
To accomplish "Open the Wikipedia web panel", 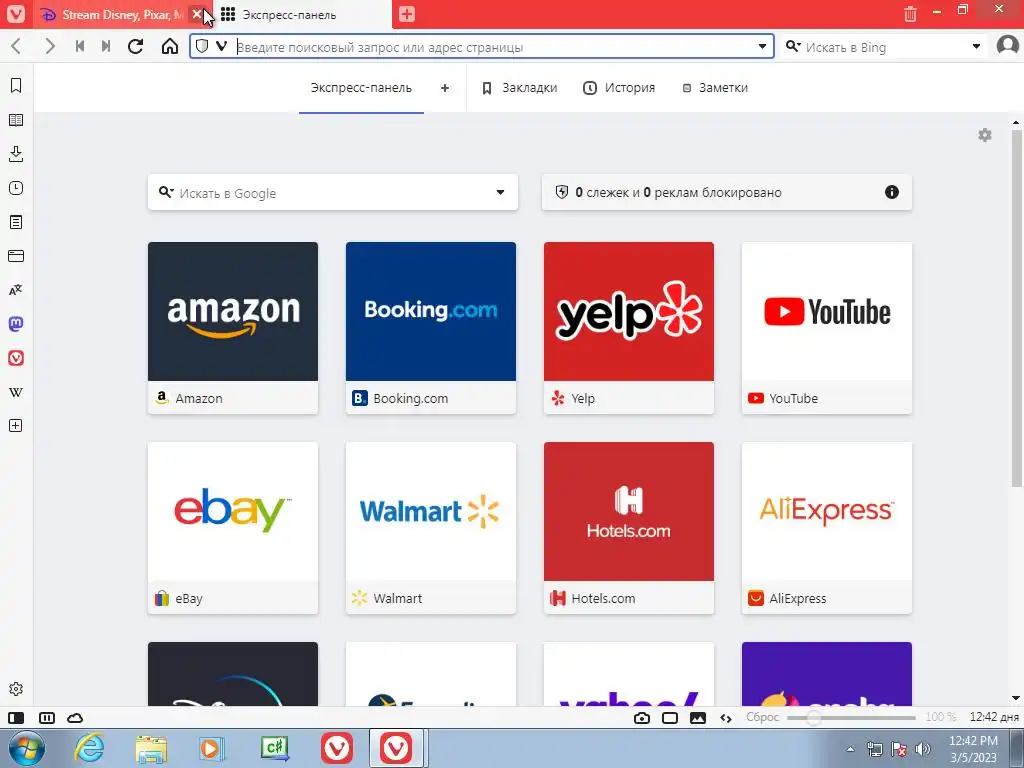I will 16,392.
